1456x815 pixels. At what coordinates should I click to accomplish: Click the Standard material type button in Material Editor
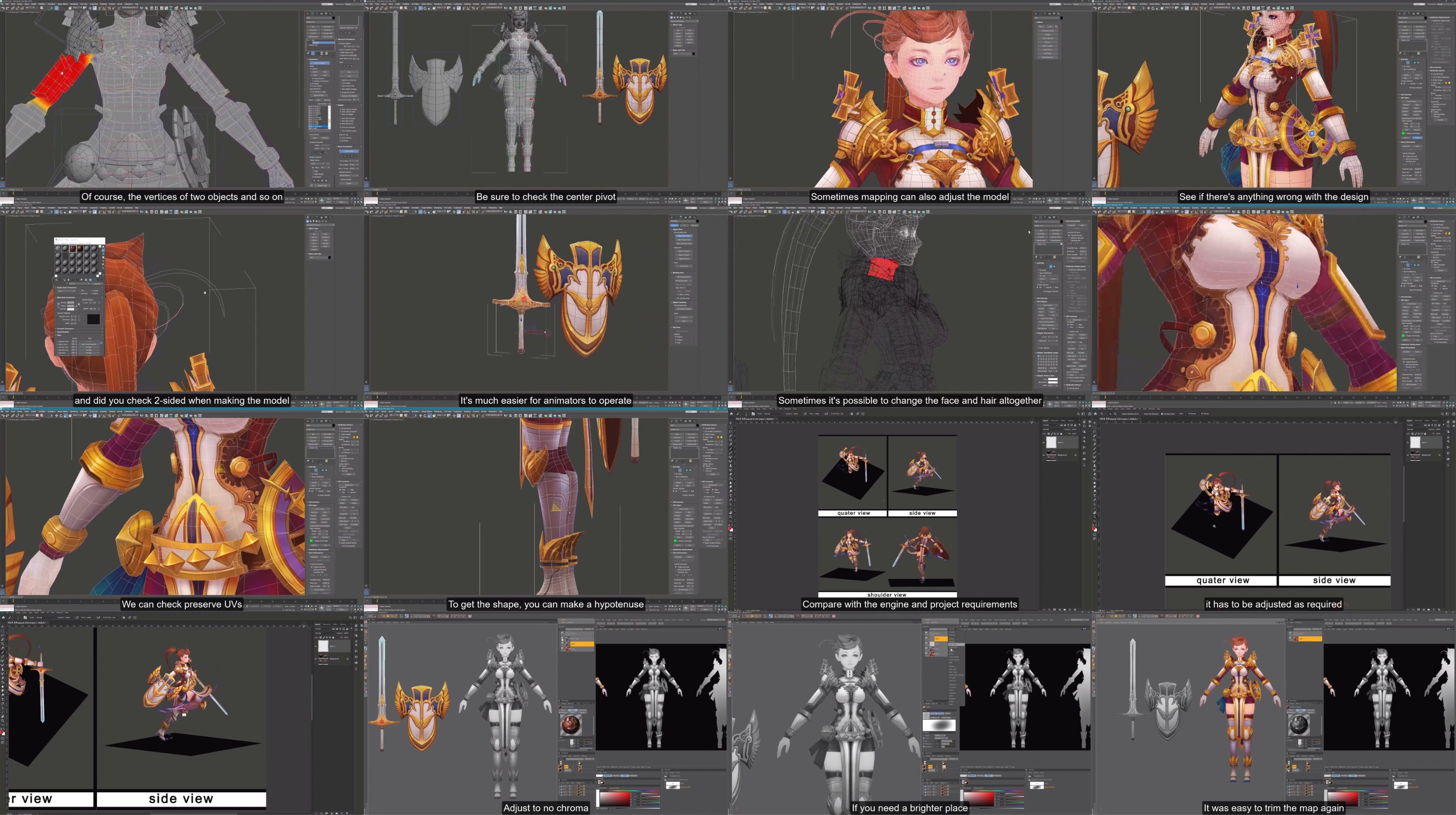97,284
